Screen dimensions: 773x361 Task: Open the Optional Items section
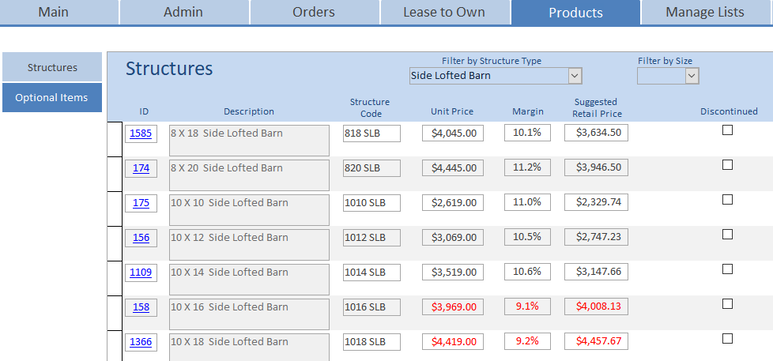[52, 98]
